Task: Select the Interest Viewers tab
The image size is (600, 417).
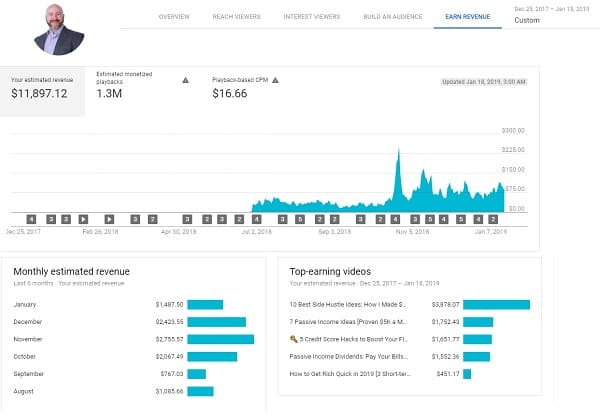Action: 312,17
